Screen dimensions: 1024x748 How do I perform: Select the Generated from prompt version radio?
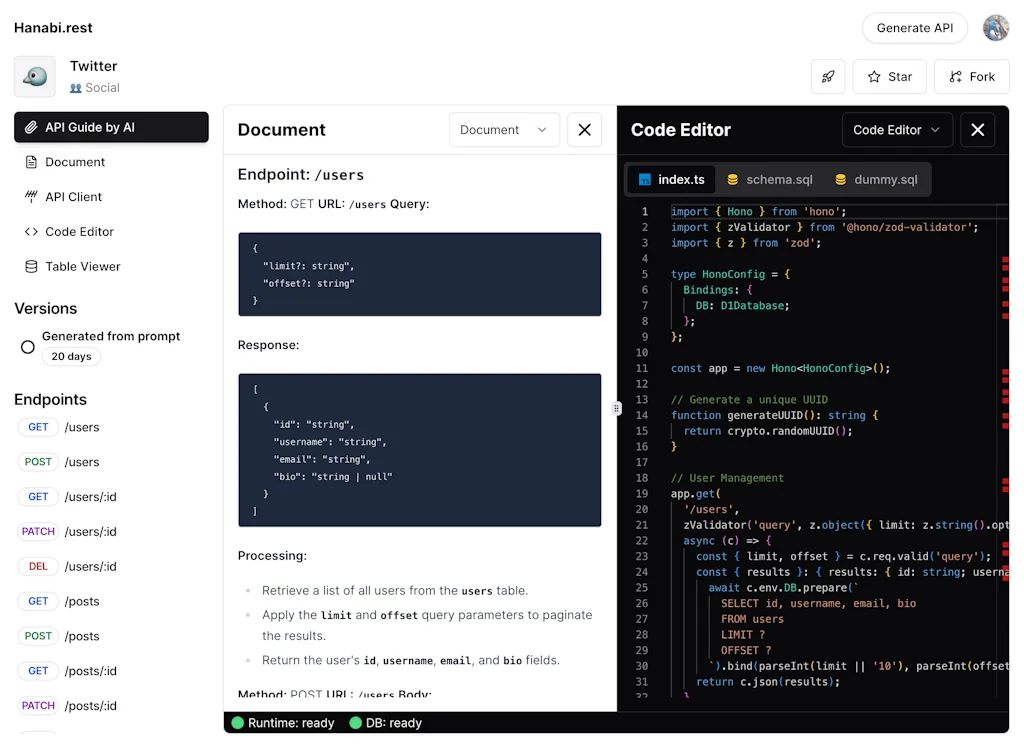(x=28, y=347)
